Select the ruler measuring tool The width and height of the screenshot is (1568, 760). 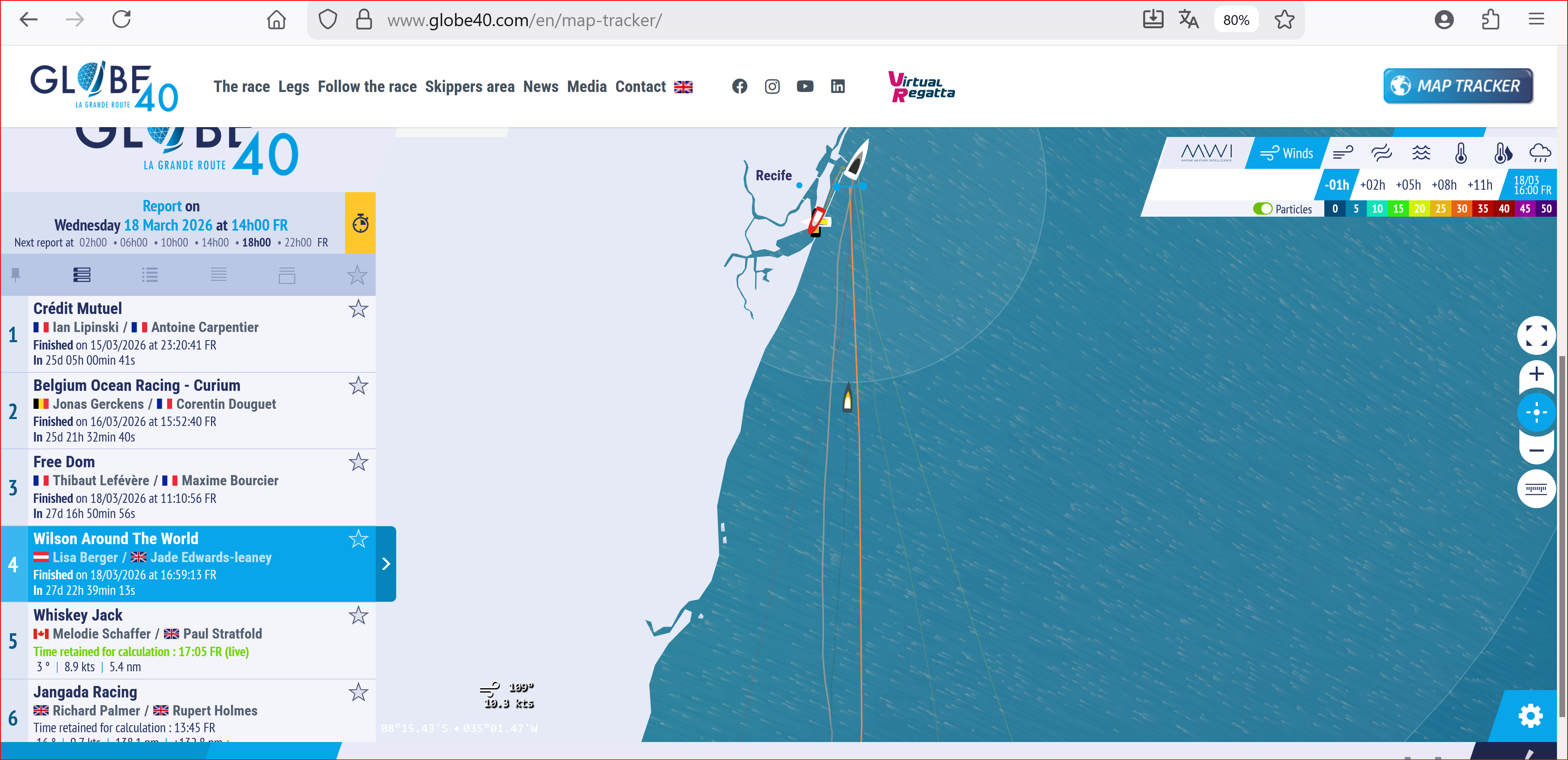1536,489
